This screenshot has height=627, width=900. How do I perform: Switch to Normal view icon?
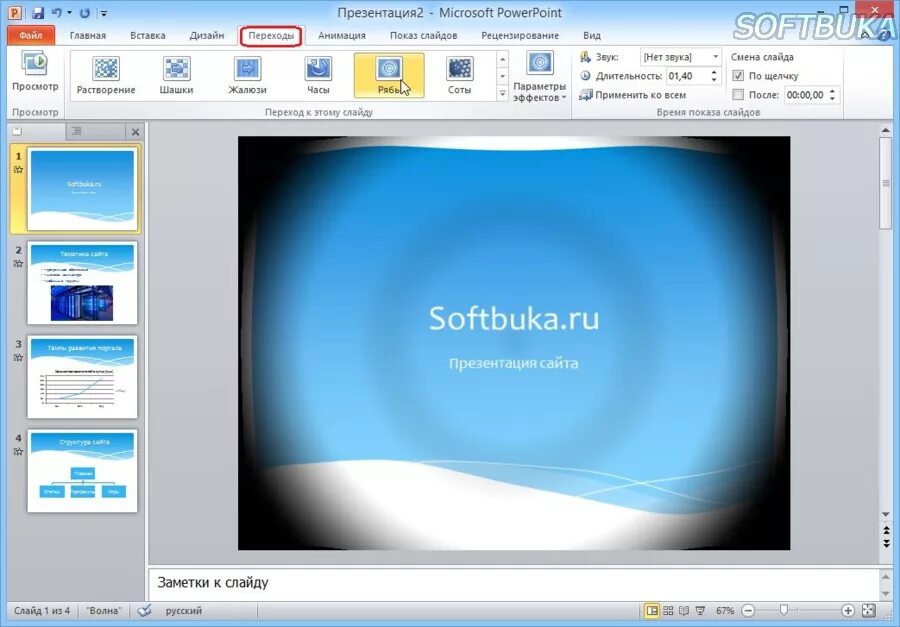tap(652, 611)
